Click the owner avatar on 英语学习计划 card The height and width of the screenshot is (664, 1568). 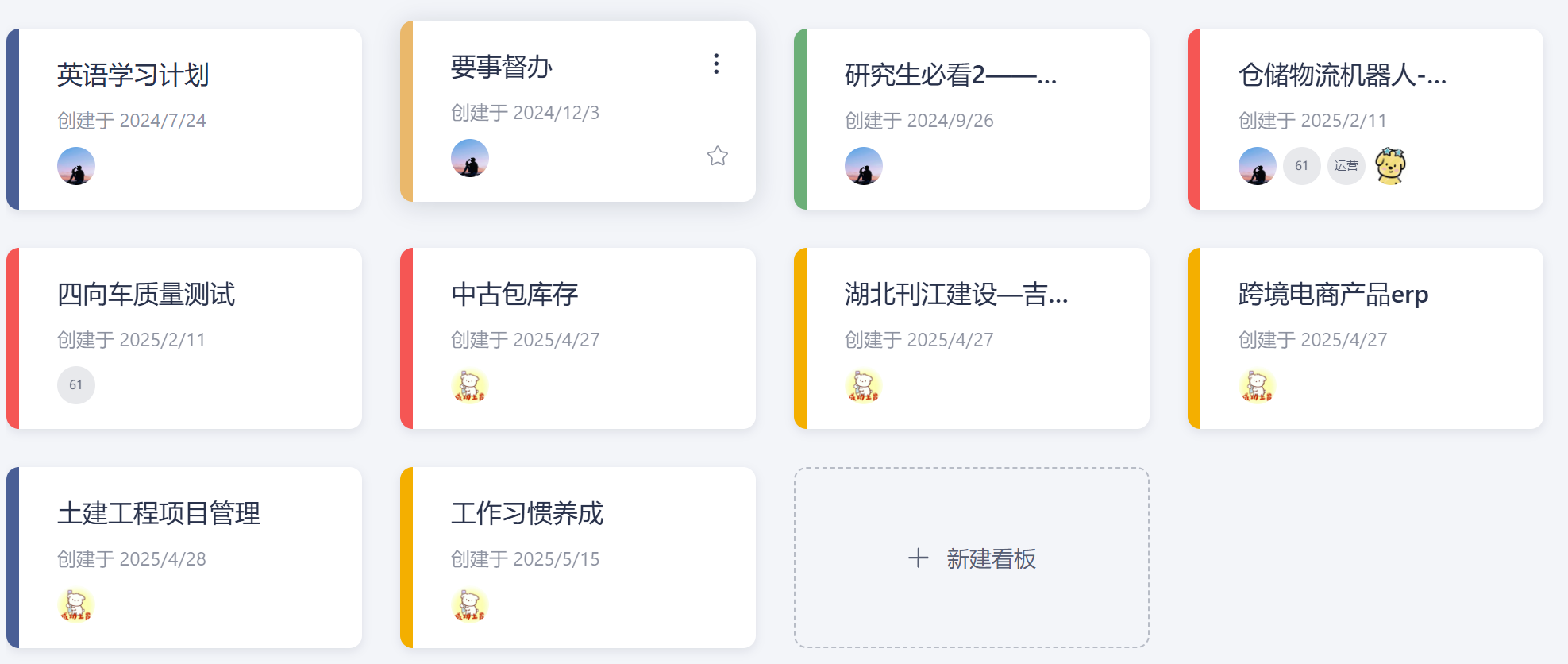point(75,167)
